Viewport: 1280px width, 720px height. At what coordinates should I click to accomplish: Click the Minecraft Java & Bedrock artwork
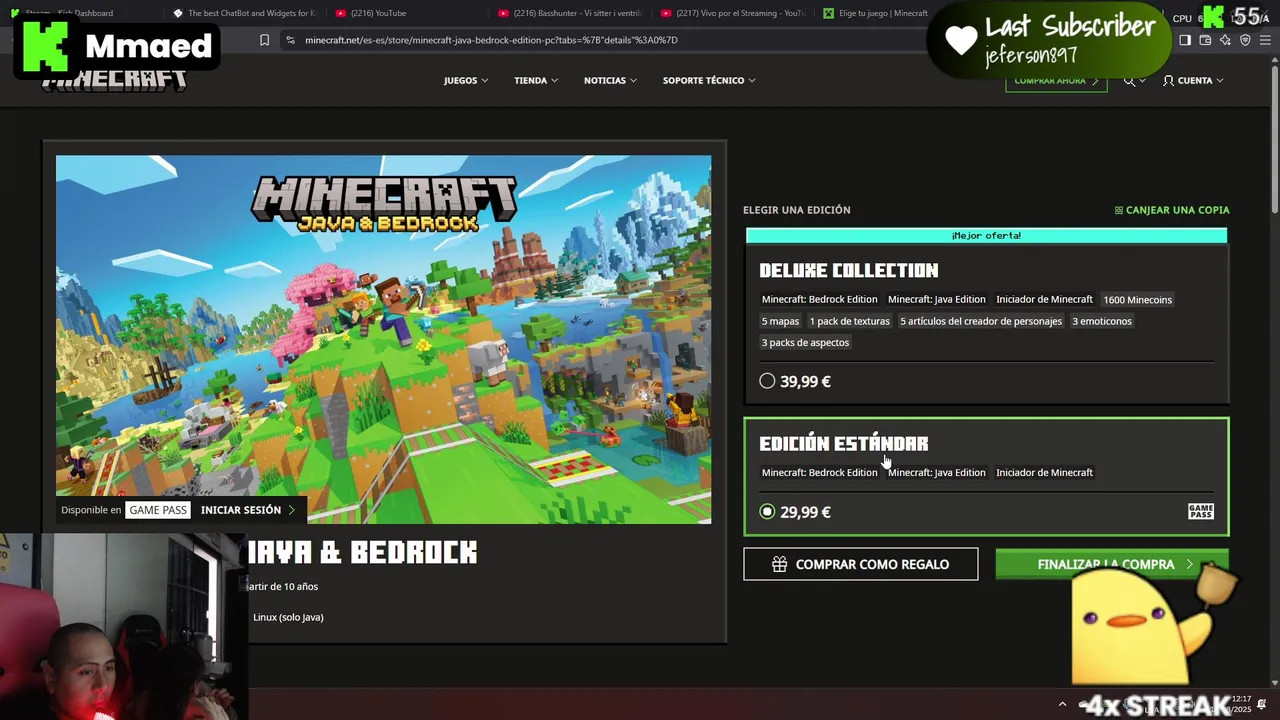[383, 339]
